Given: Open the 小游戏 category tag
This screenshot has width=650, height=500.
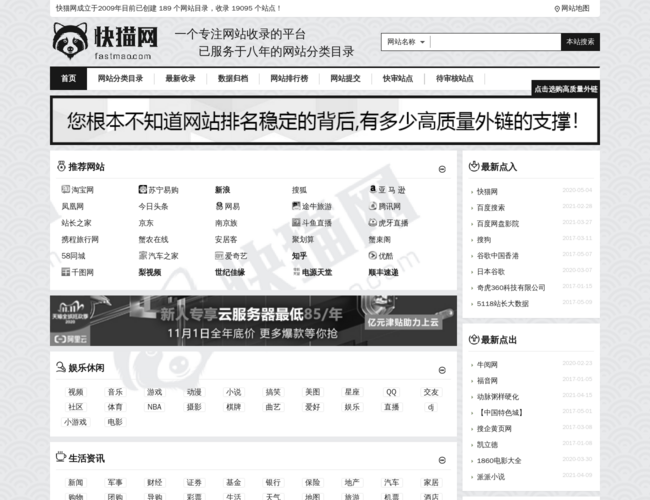Looking at the screenshot, I should click(x=75, y=422).
